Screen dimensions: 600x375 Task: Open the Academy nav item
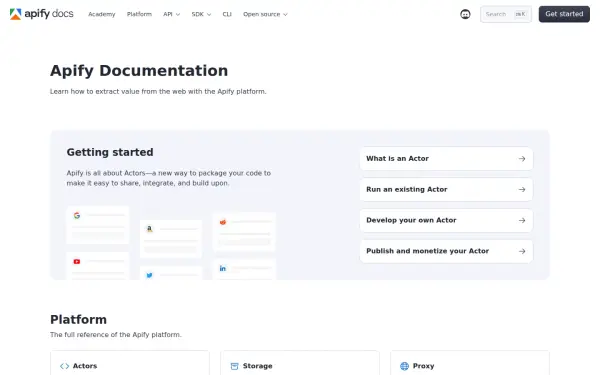coord(101,14)
